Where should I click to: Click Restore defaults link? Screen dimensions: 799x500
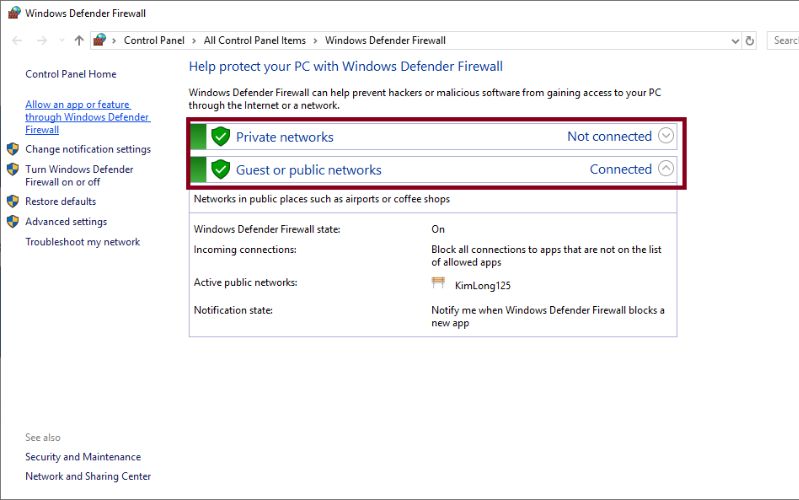[x=61, y=201]
